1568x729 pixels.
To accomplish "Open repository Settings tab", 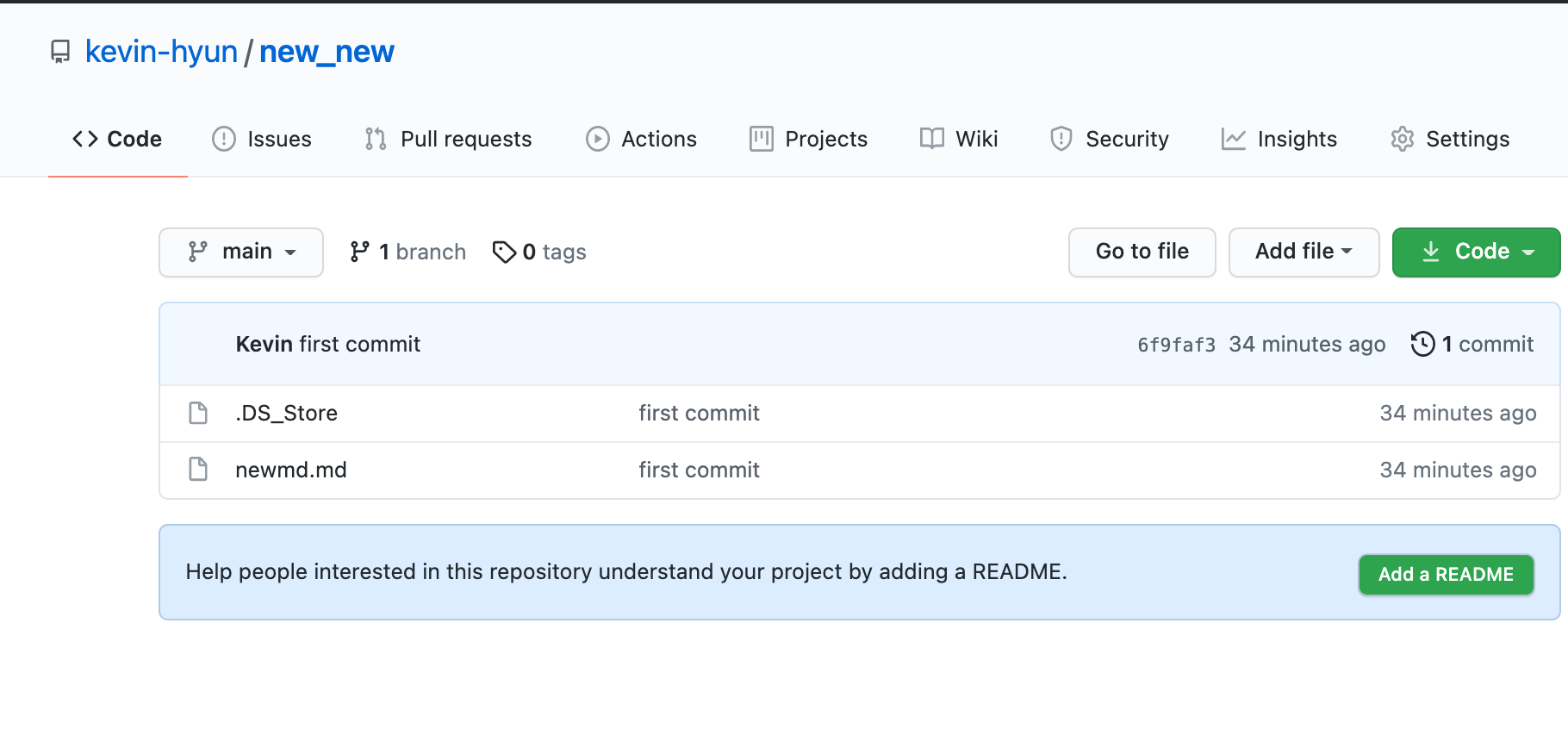I will [1450, 139].
